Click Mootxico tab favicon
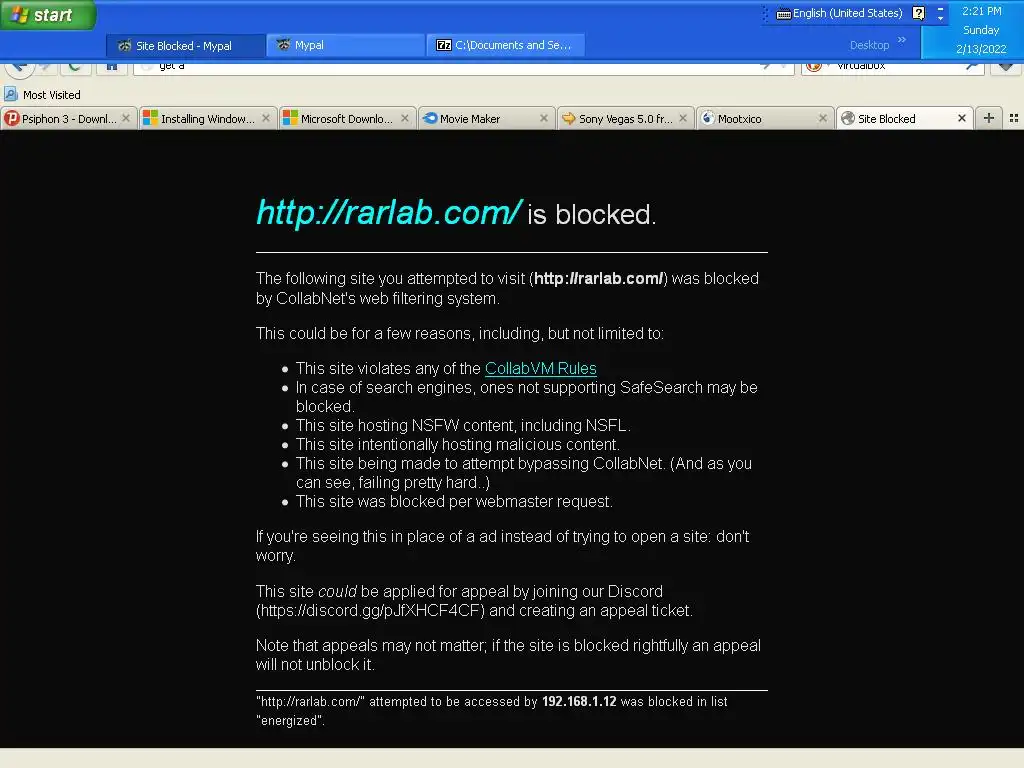The width and height of the screenshot is (1024, 768). [707, 118]
